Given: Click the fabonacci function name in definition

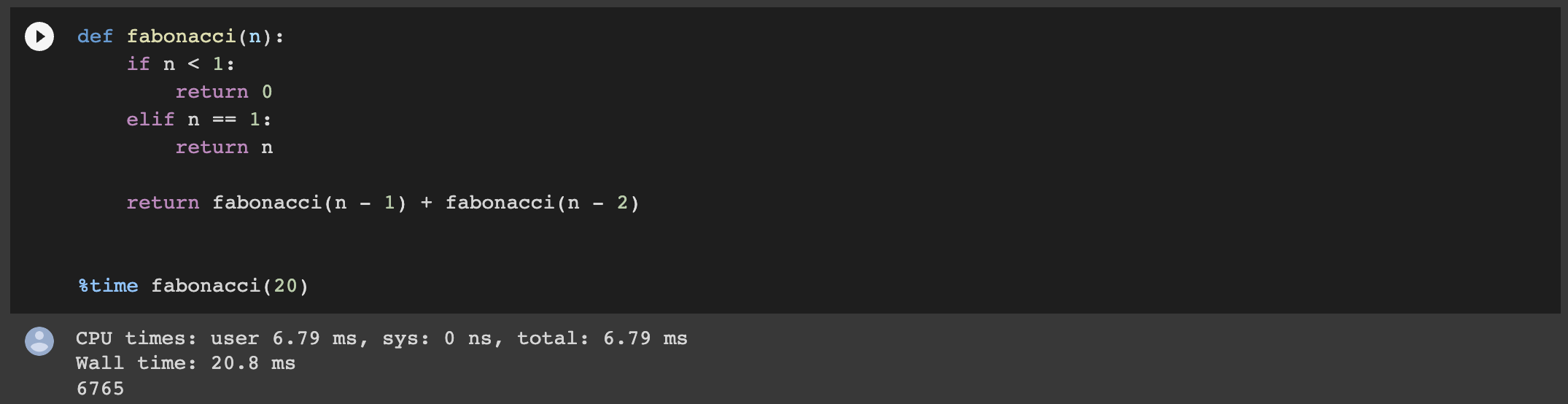Looking at the screenshot, I should 181,36.
